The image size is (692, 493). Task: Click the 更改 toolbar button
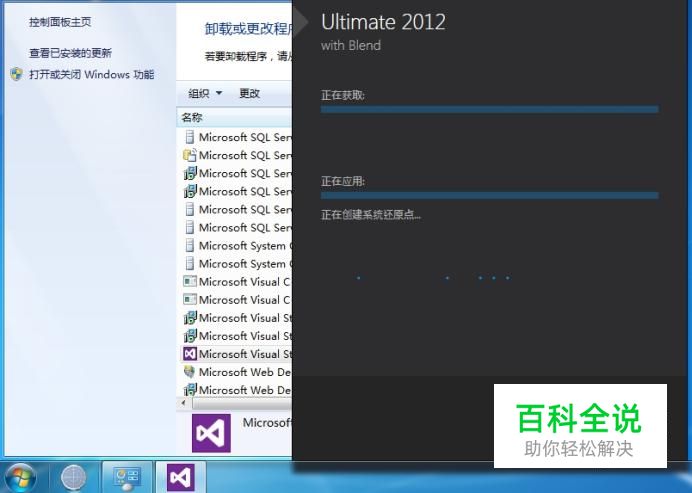249,94
